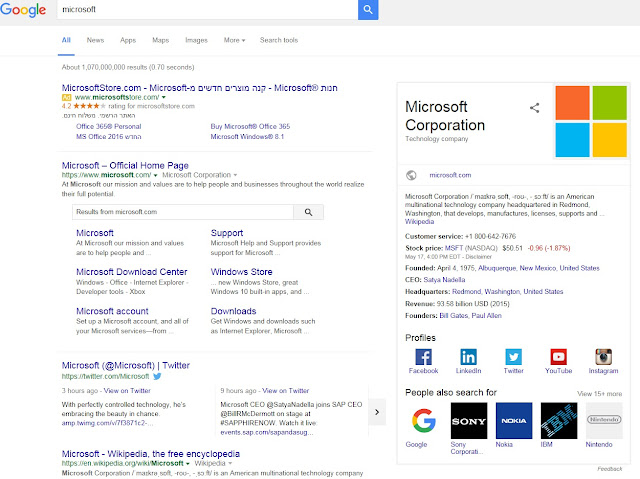Select the Nokia logo thumbnail
This screenshot has width=640, height=479.
click(514, 421)
